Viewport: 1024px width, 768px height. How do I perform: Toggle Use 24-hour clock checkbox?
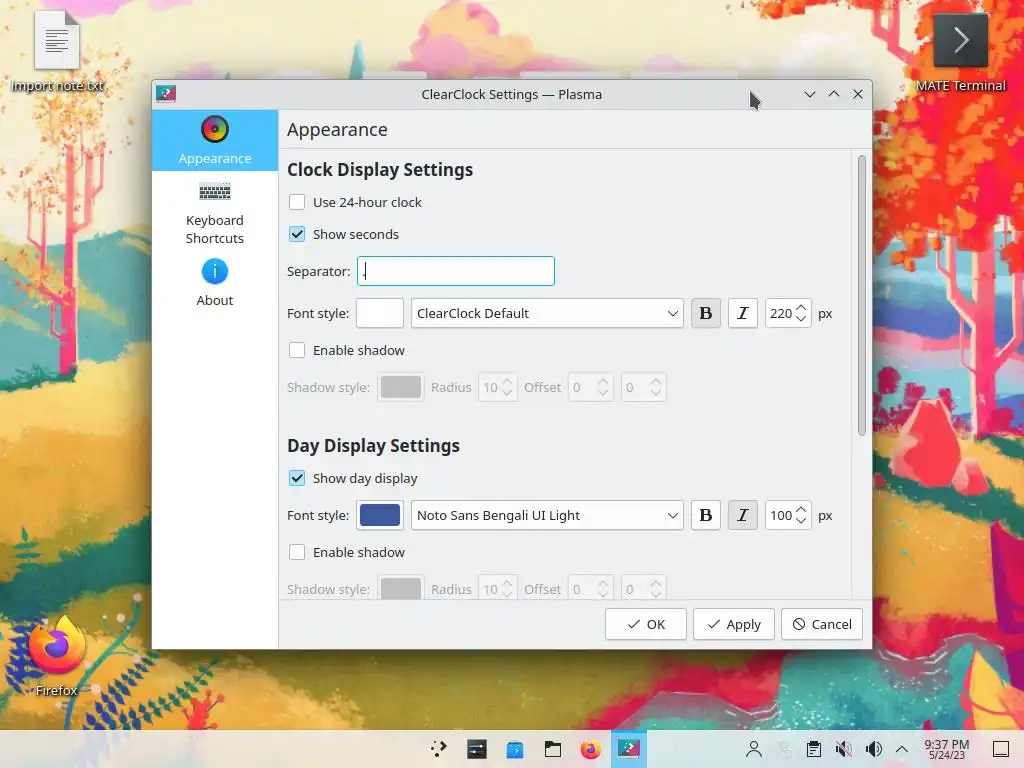pos(297,202)
